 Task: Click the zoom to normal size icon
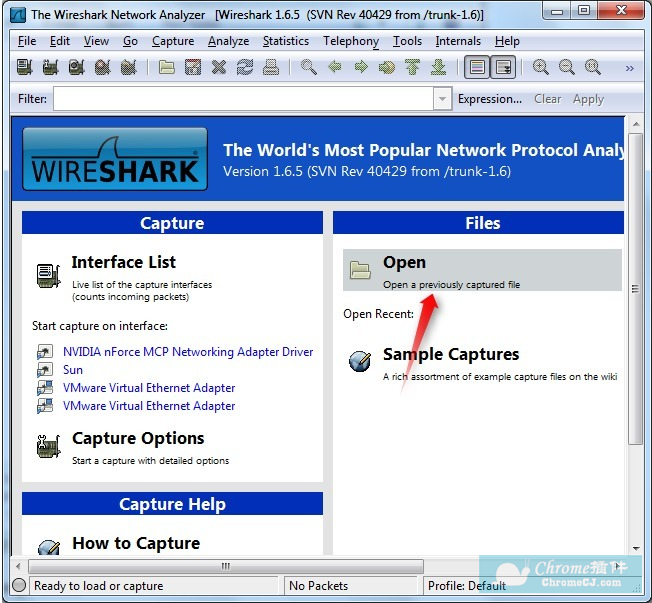pyautogui.click(x=593, y=67)
